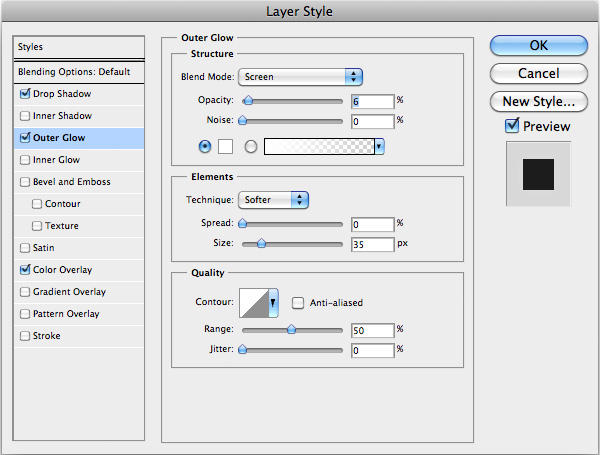Click the Cancel button
The height and width of the screenshot is (455, 600).
(538, 73)
